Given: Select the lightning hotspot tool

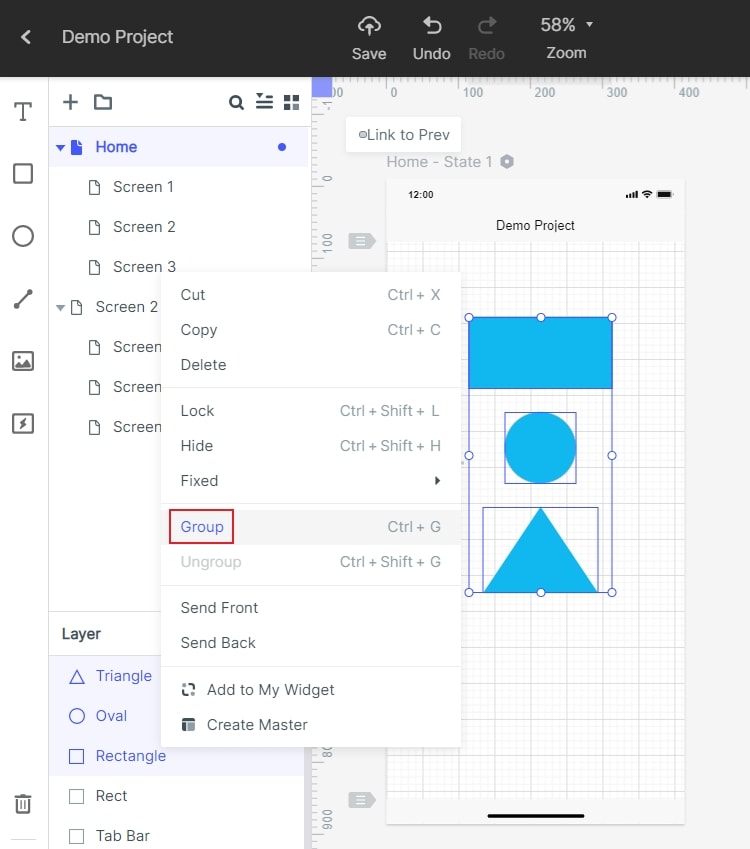Looking at the screenshot, I should coord(23,423).
